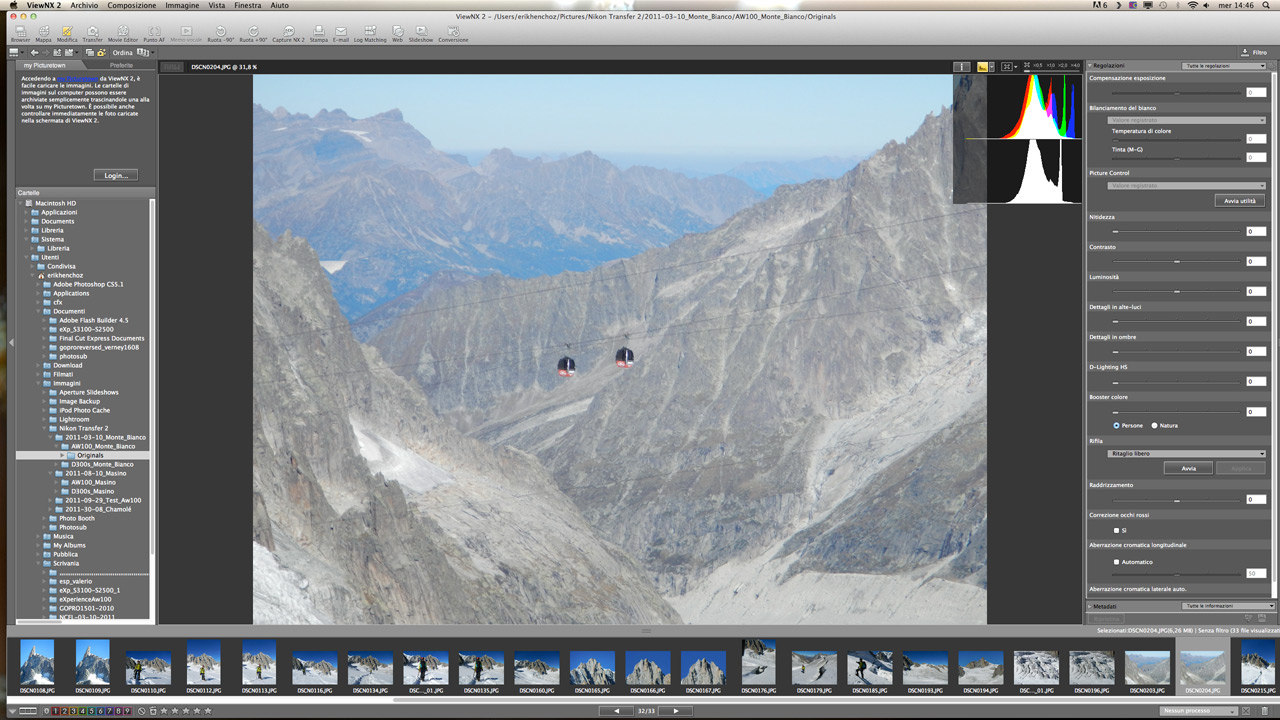Screen dimensions: 1280x720
Task: Adjust the Contrasto slider
Action: 1177,261
